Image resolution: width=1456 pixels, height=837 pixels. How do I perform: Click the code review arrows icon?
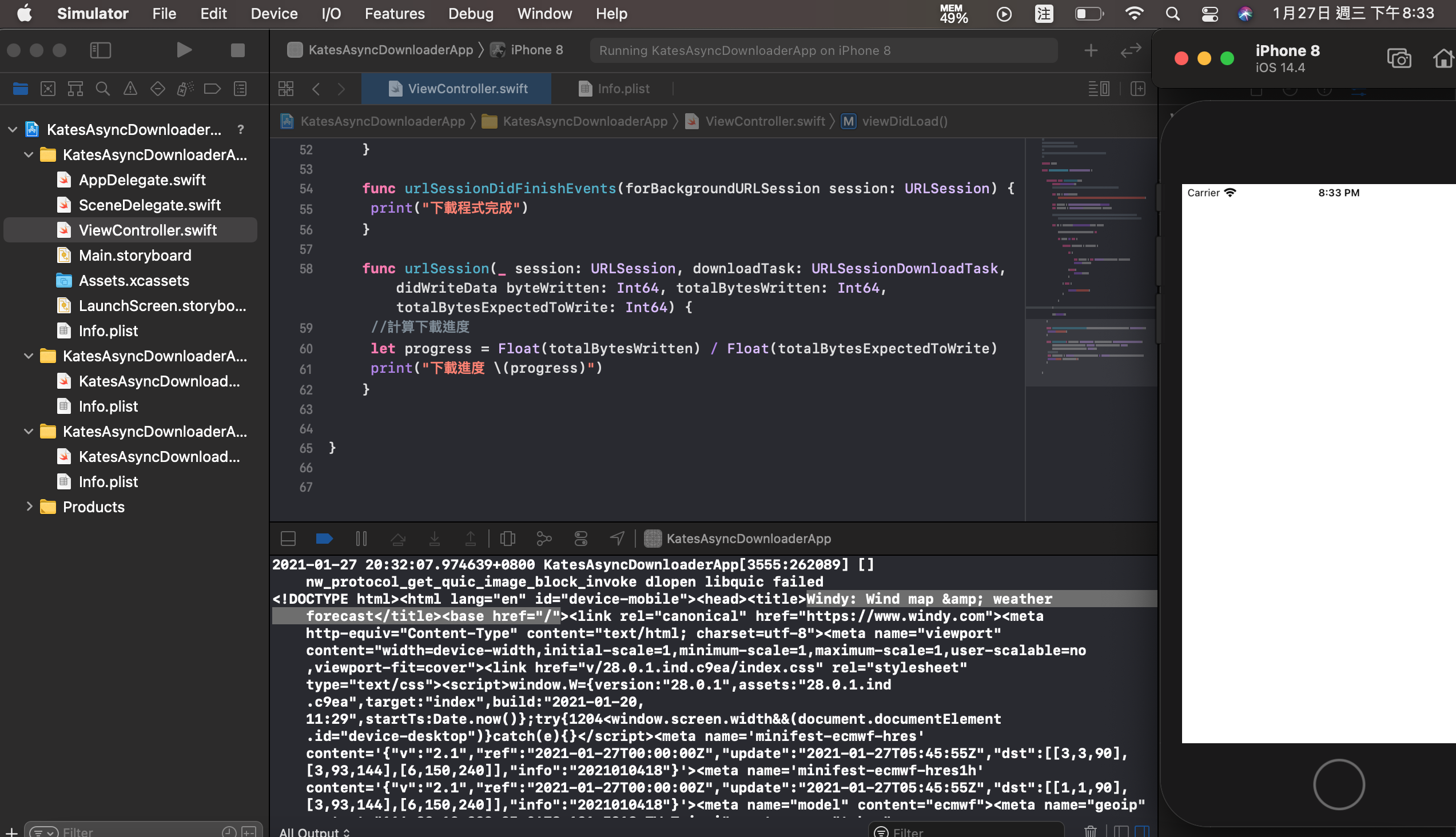point(1131,50)
